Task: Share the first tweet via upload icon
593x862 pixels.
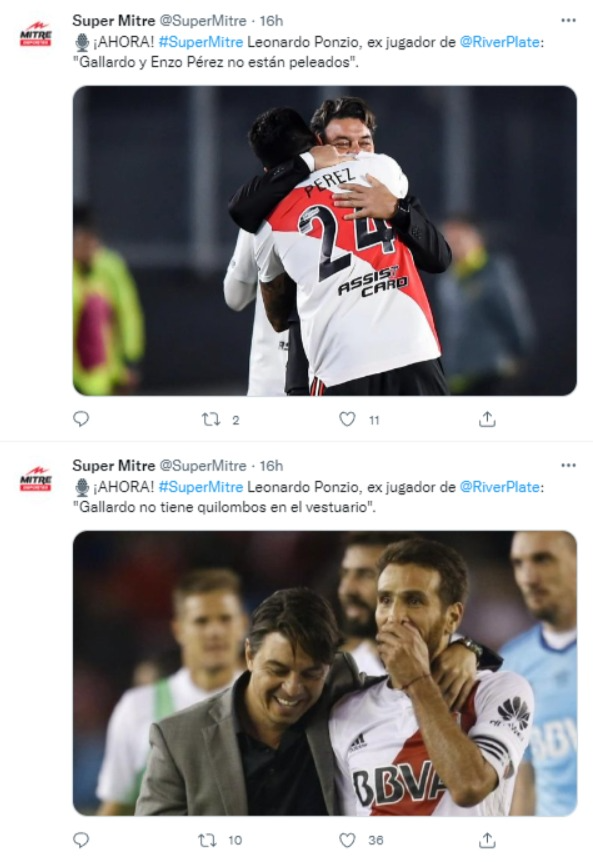Action: coord(487,419)
